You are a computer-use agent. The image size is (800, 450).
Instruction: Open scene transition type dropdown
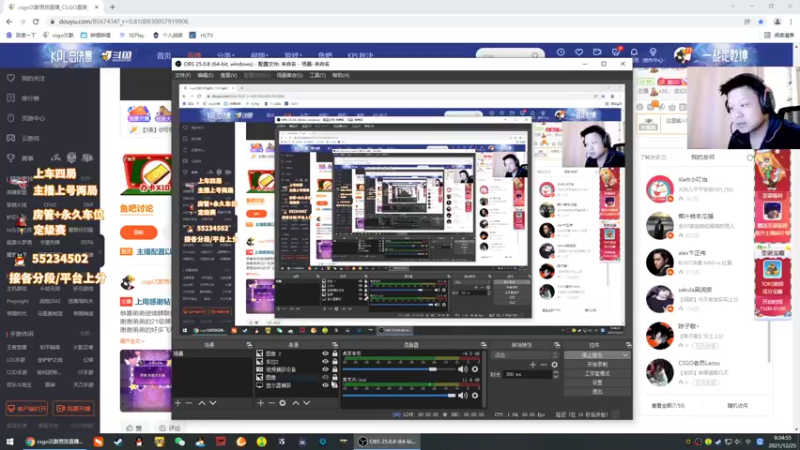pos(525,355)
